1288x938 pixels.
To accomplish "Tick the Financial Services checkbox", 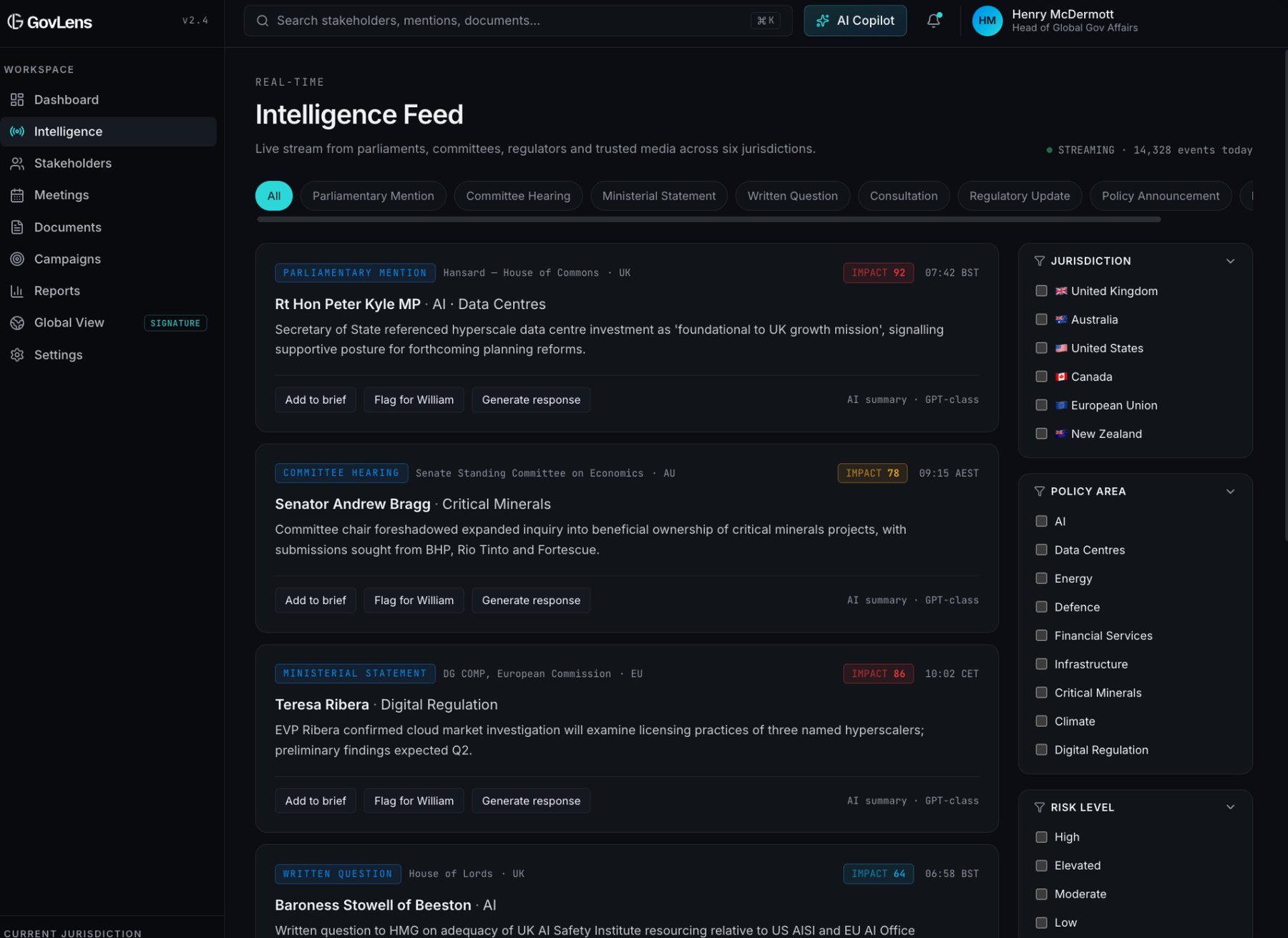I will 1041,635.
